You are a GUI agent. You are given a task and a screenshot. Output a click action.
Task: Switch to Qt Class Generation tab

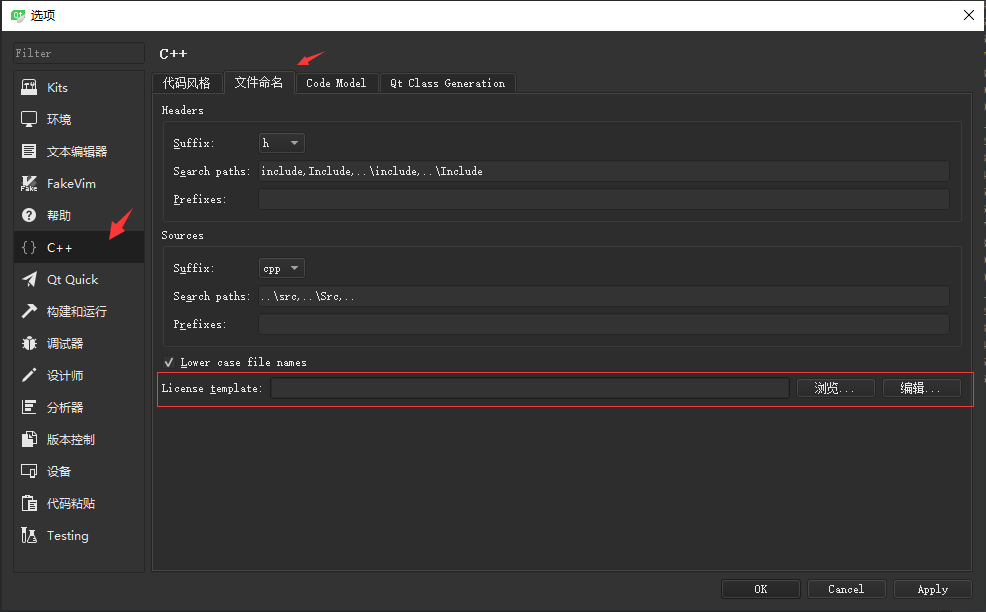[447, 83]
